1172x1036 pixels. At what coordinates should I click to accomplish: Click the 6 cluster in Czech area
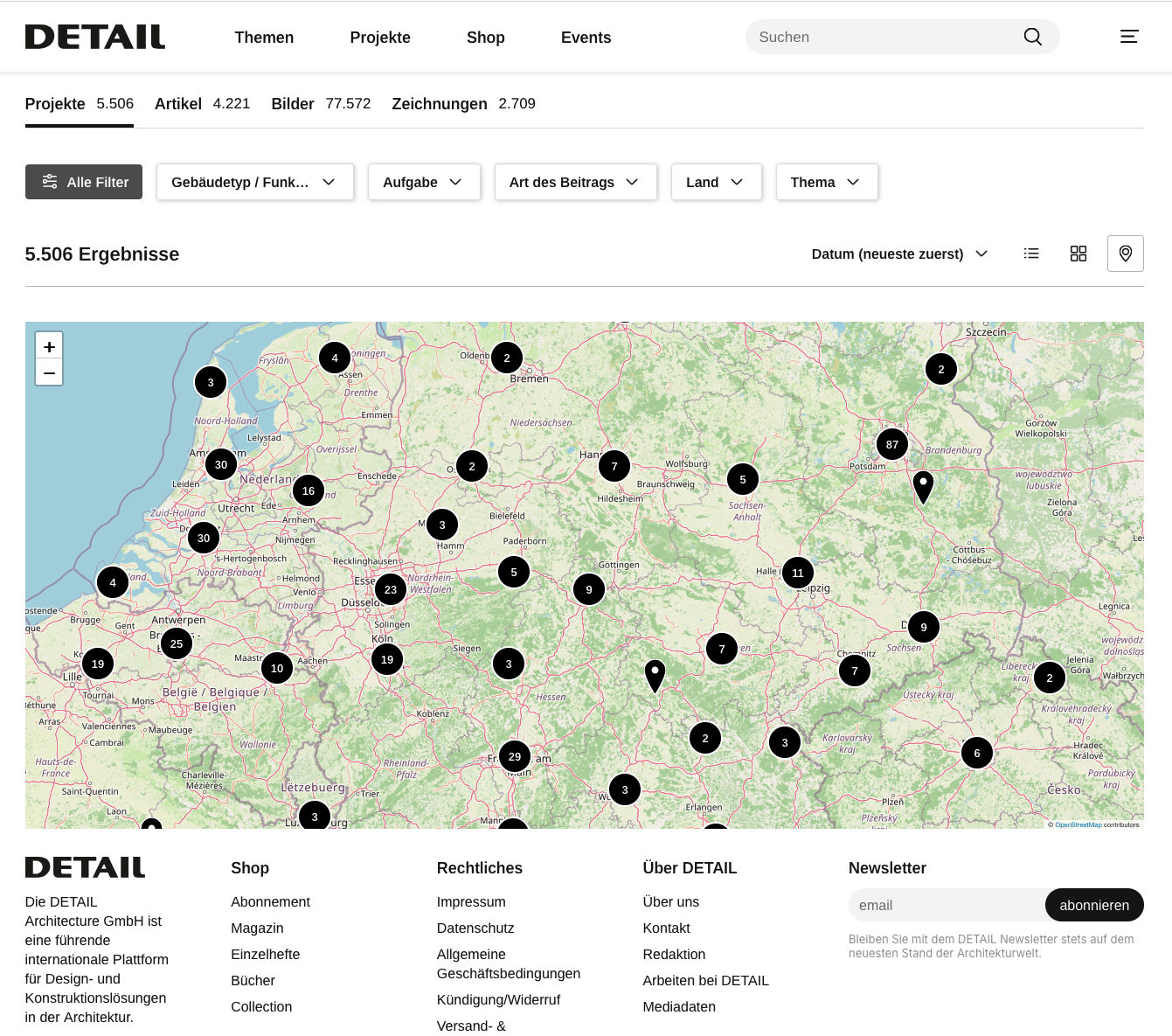pos(977,753)
